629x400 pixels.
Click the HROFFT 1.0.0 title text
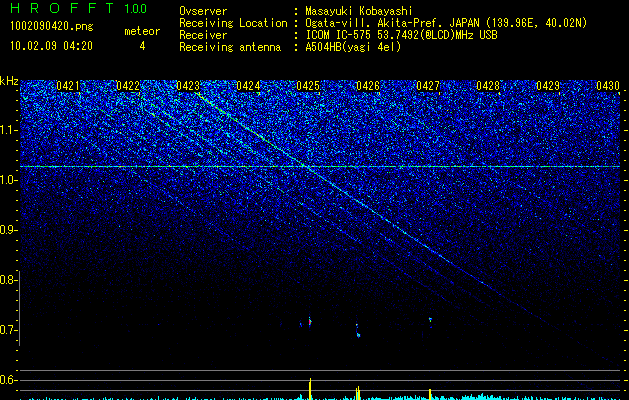[x=78, y=8]
